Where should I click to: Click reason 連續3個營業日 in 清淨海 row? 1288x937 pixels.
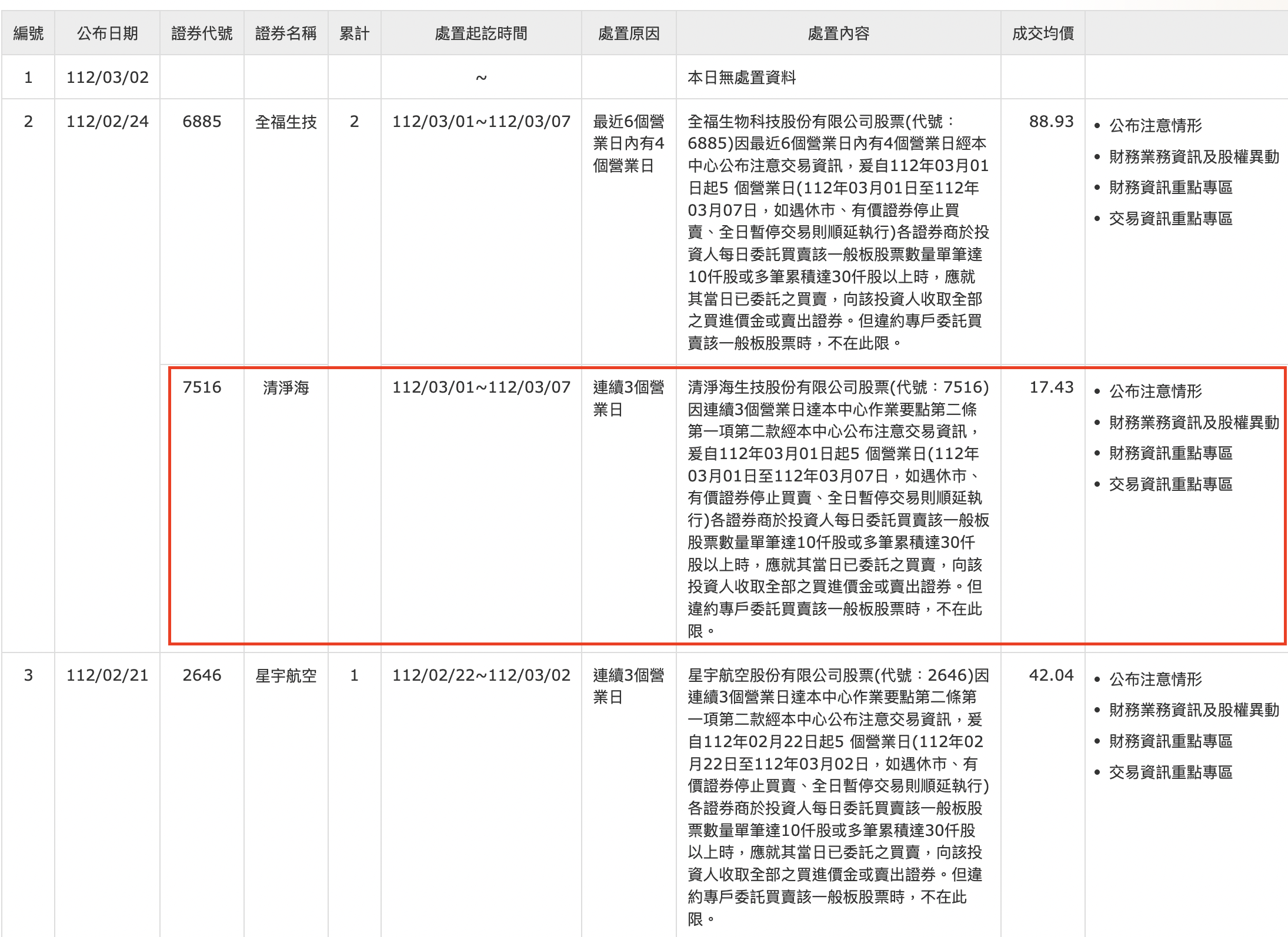click(x=629, y=399)
